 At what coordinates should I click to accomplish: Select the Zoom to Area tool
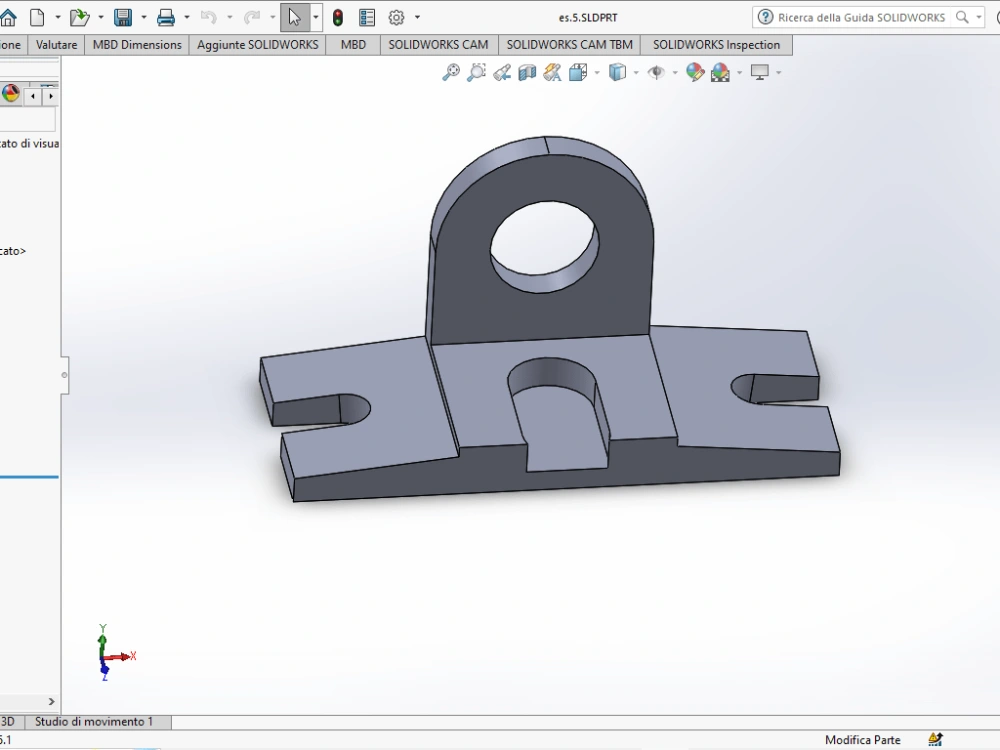pyautogui.click(x=477, y=72)
